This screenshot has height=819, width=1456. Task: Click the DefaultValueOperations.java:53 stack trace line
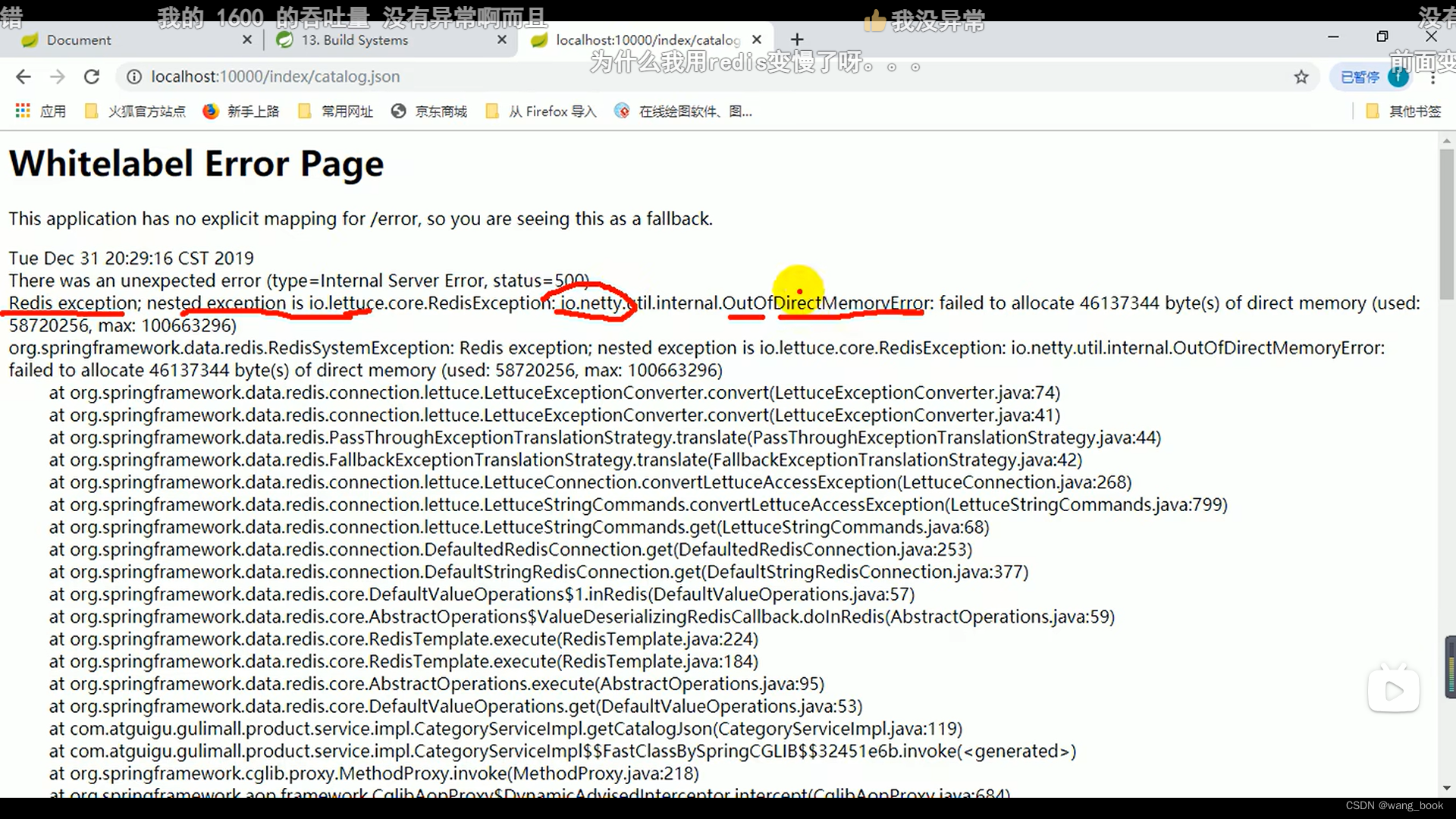click(456, 706)
